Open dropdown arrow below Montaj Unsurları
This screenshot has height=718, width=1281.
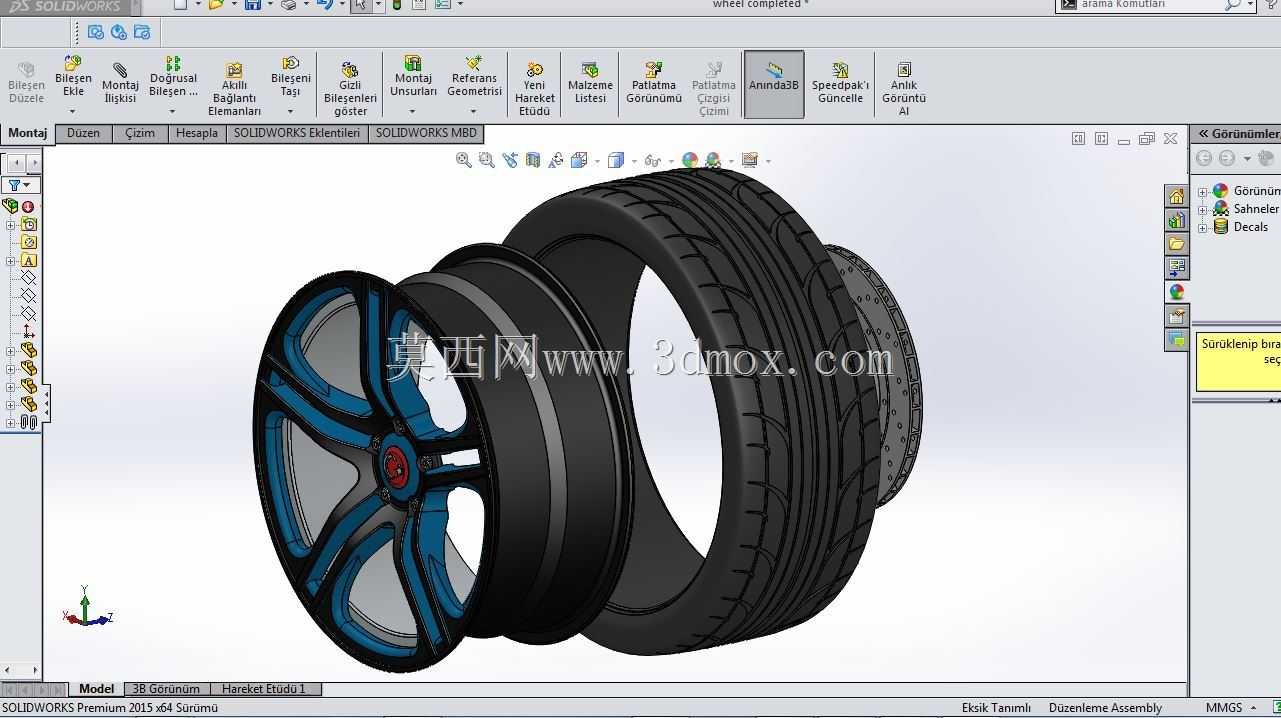(412, 111)
